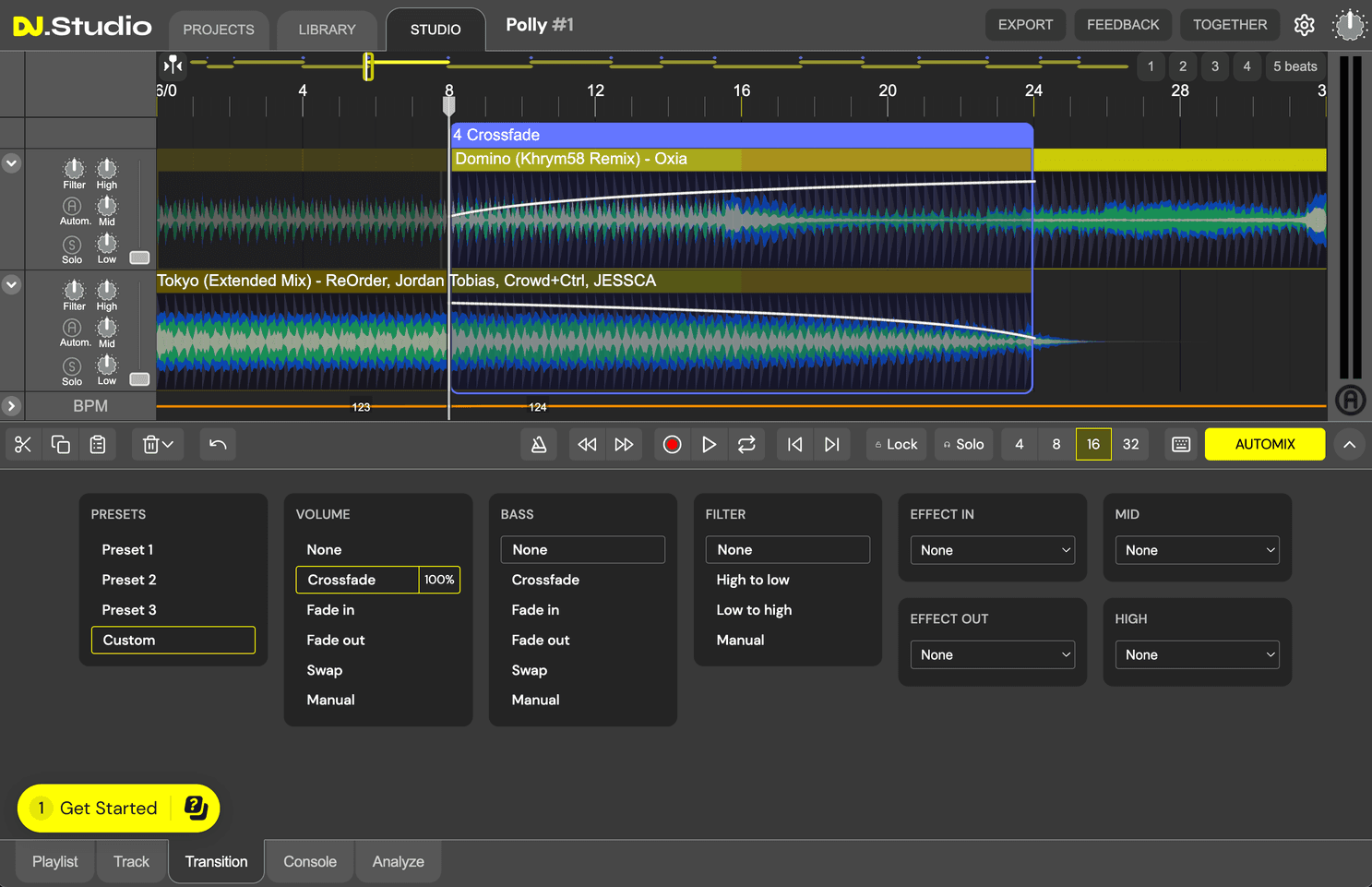1372x887 pixels.
Task: Set grid length to 4
Action: tap(1020, 445)
